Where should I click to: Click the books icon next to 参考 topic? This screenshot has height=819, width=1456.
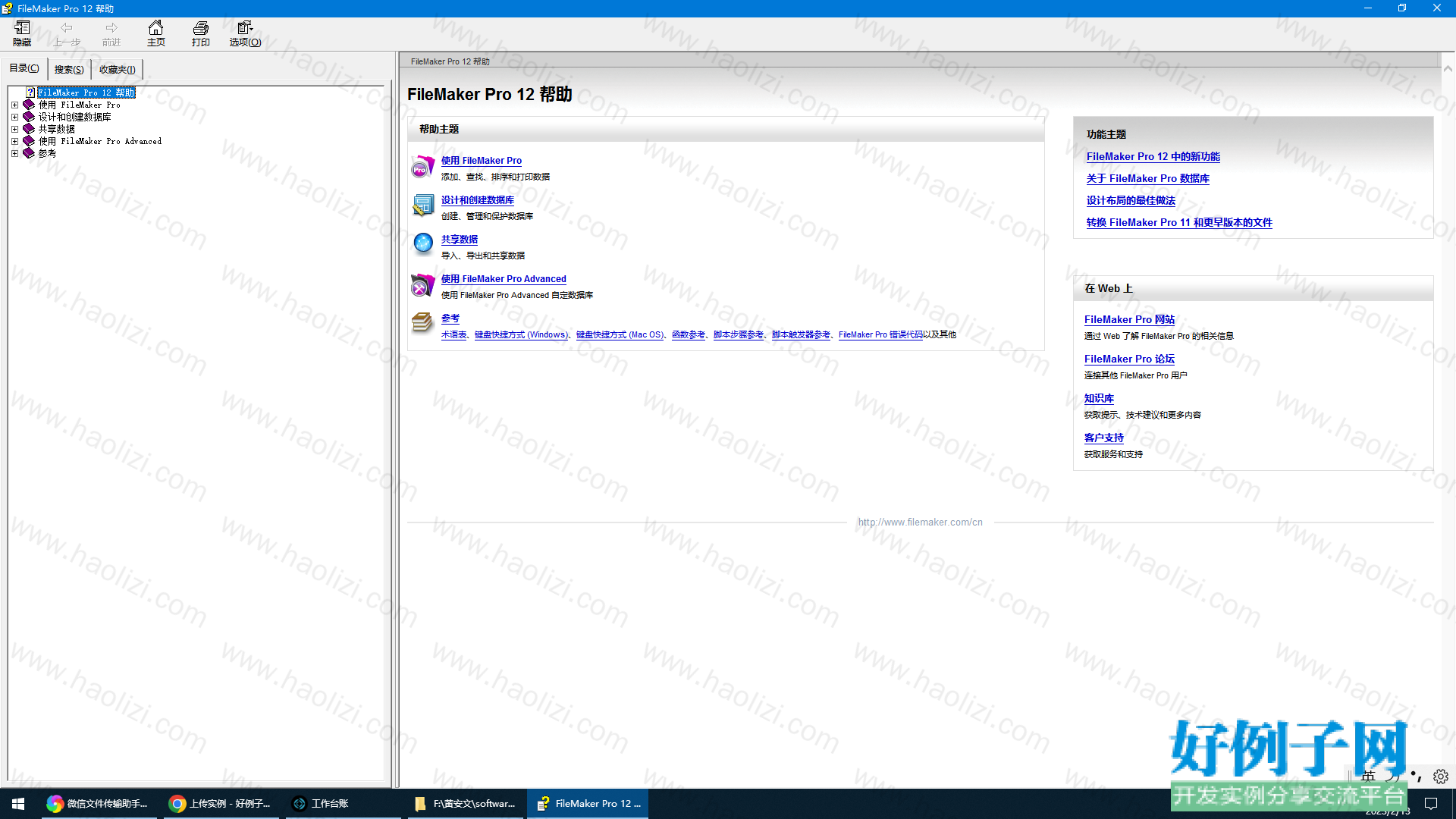click(422, 323)
